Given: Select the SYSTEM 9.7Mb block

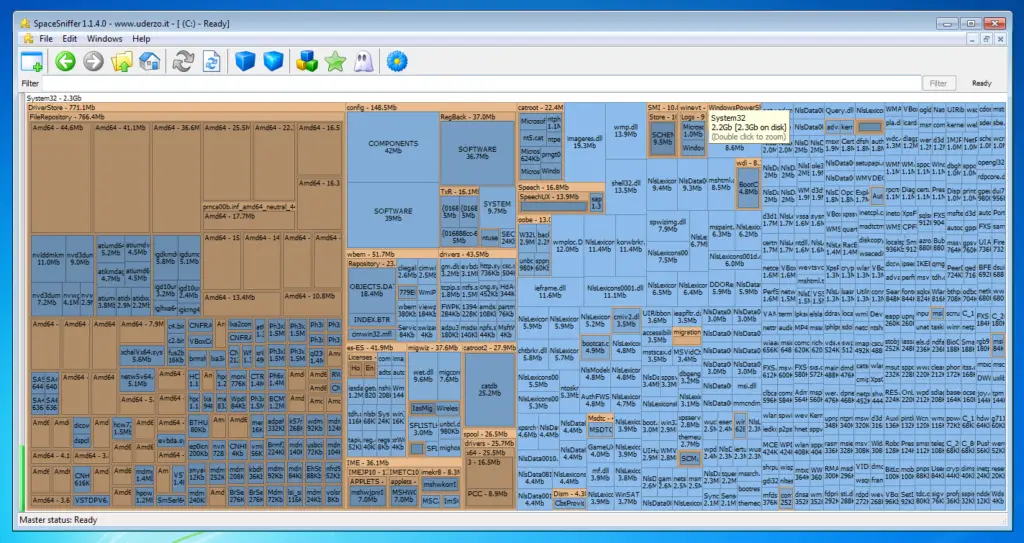Looking at the screenshot, I should [498, 208].
